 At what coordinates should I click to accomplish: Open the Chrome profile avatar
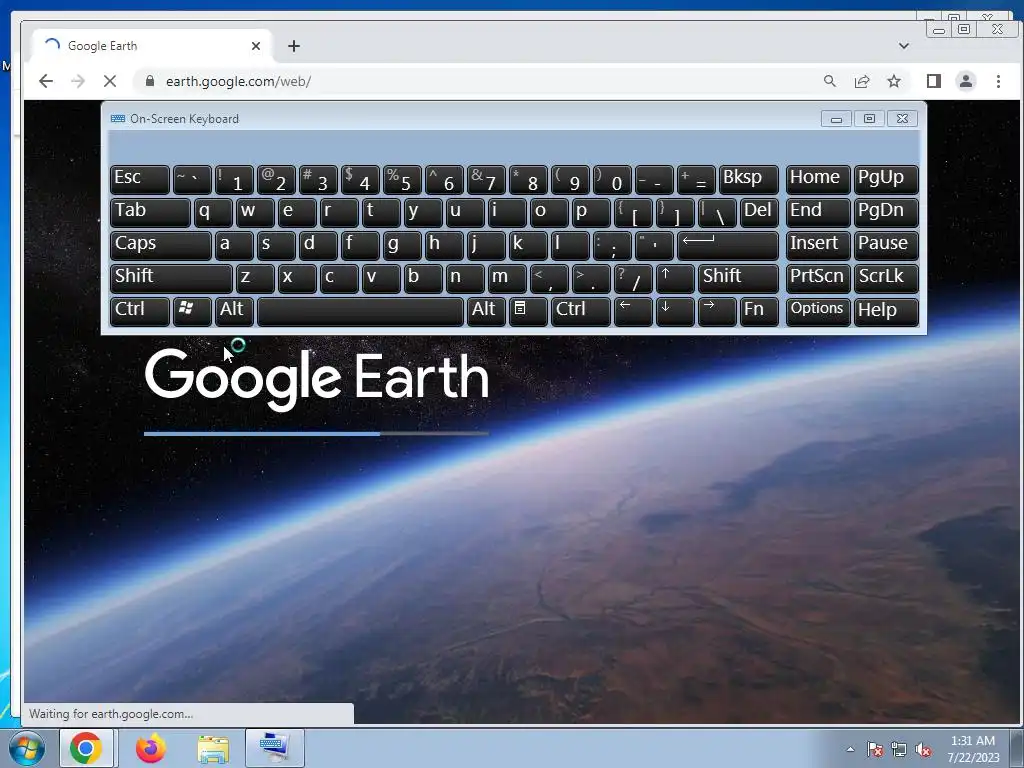pyautogui.click(x=966, y=81)
